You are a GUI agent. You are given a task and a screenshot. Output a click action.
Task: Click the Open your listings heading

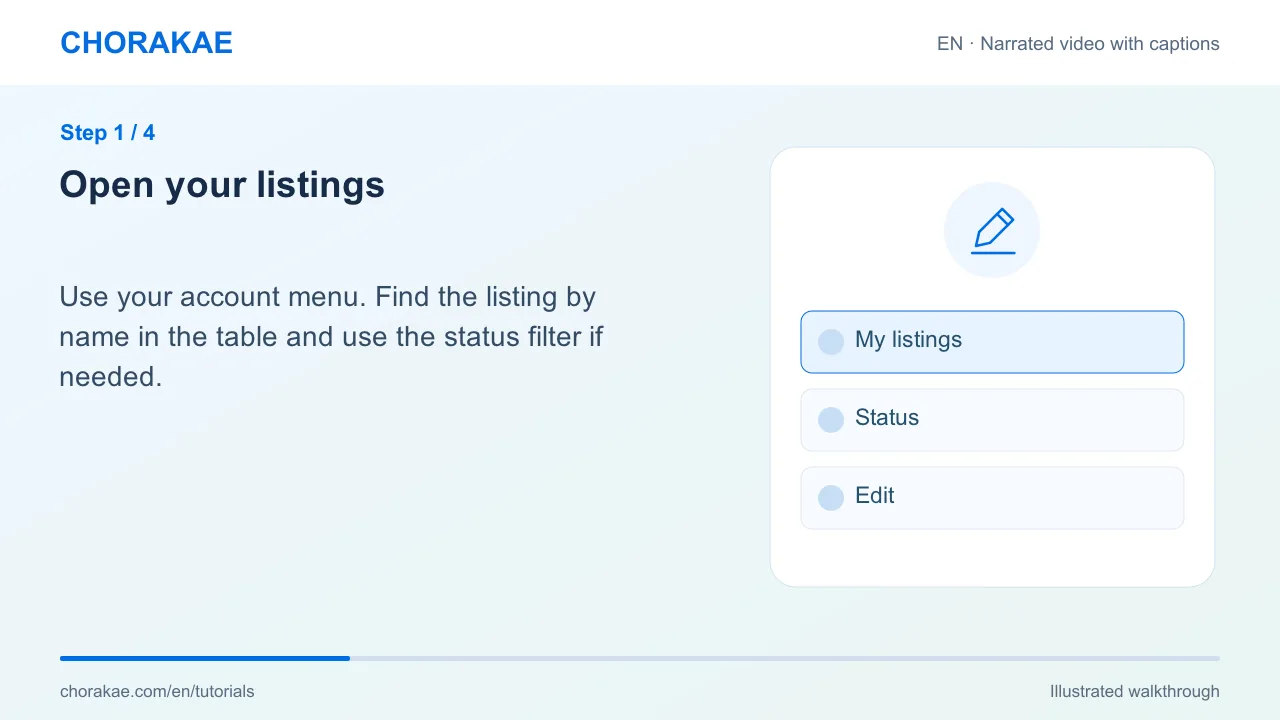(222, 186)
